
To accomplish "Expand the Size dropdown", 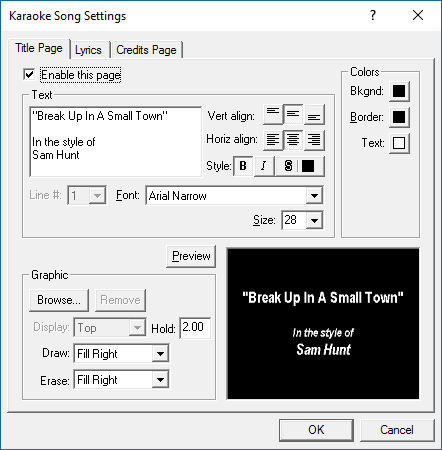I will (x=314, y=220).
